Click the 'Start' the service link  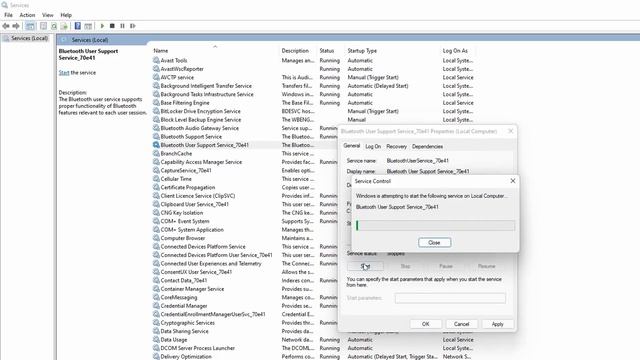64,73
